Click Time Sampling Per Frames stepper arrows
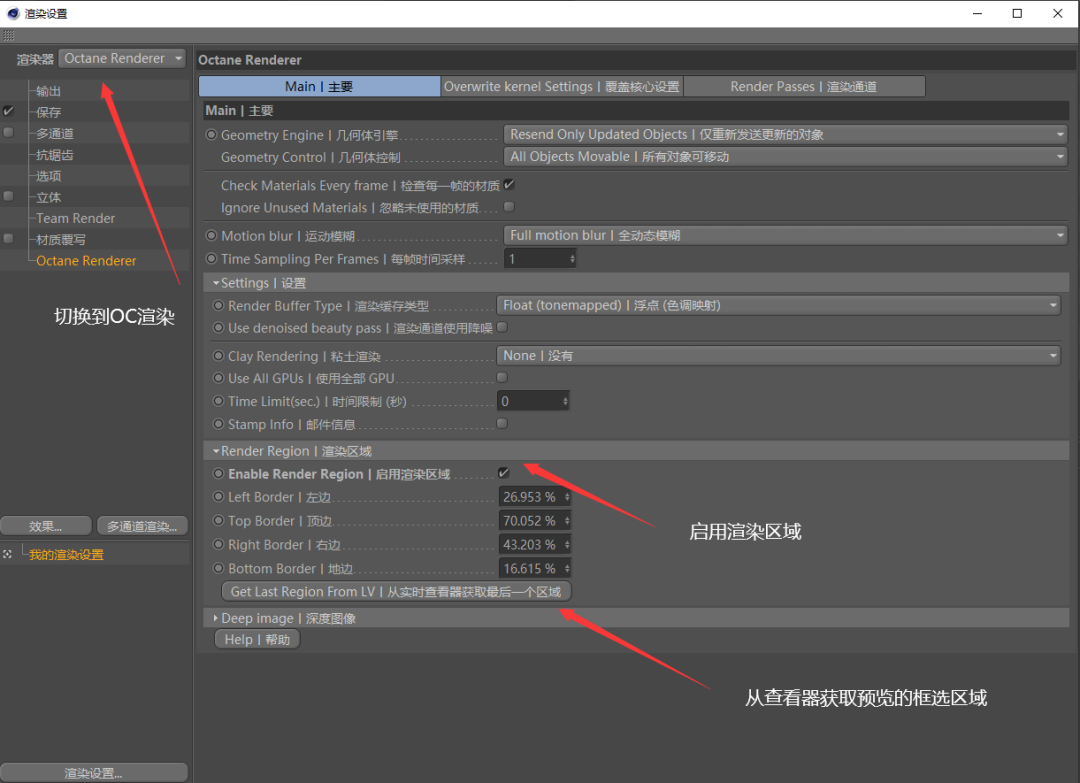This screenshot has width=1080, height=783. click(x=572, y=259)
